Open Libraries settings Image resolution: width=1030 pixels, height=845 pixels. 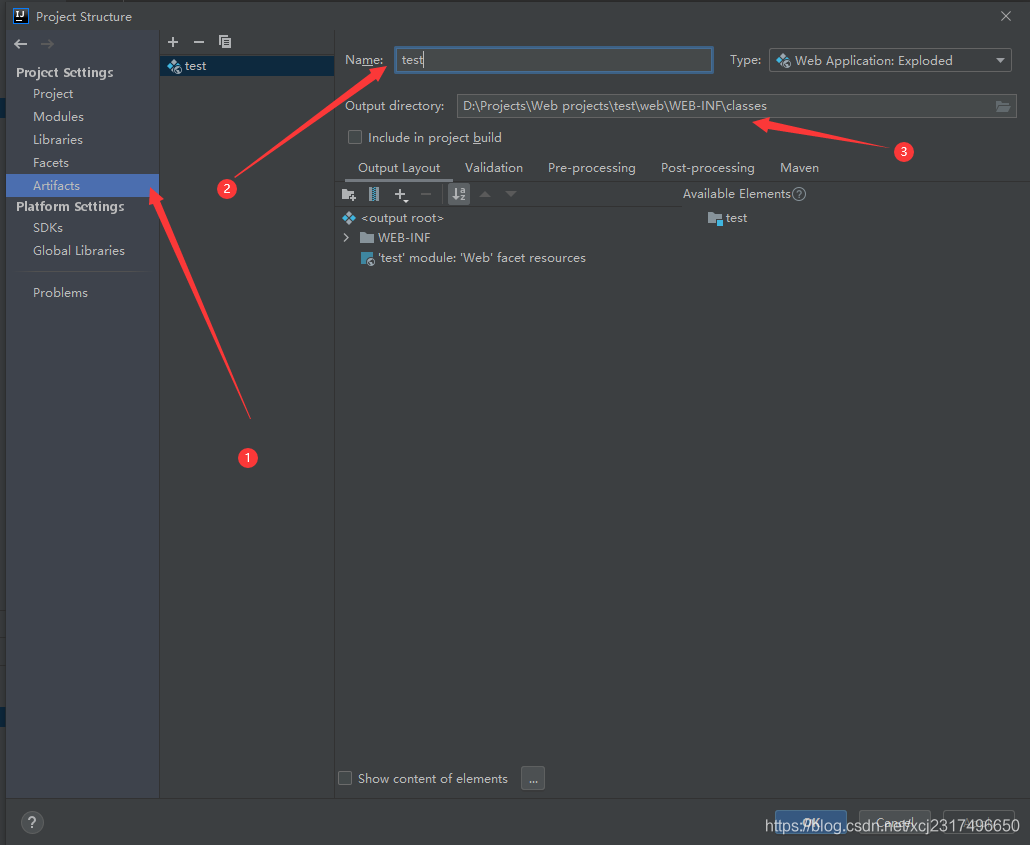tap(58, 140)
